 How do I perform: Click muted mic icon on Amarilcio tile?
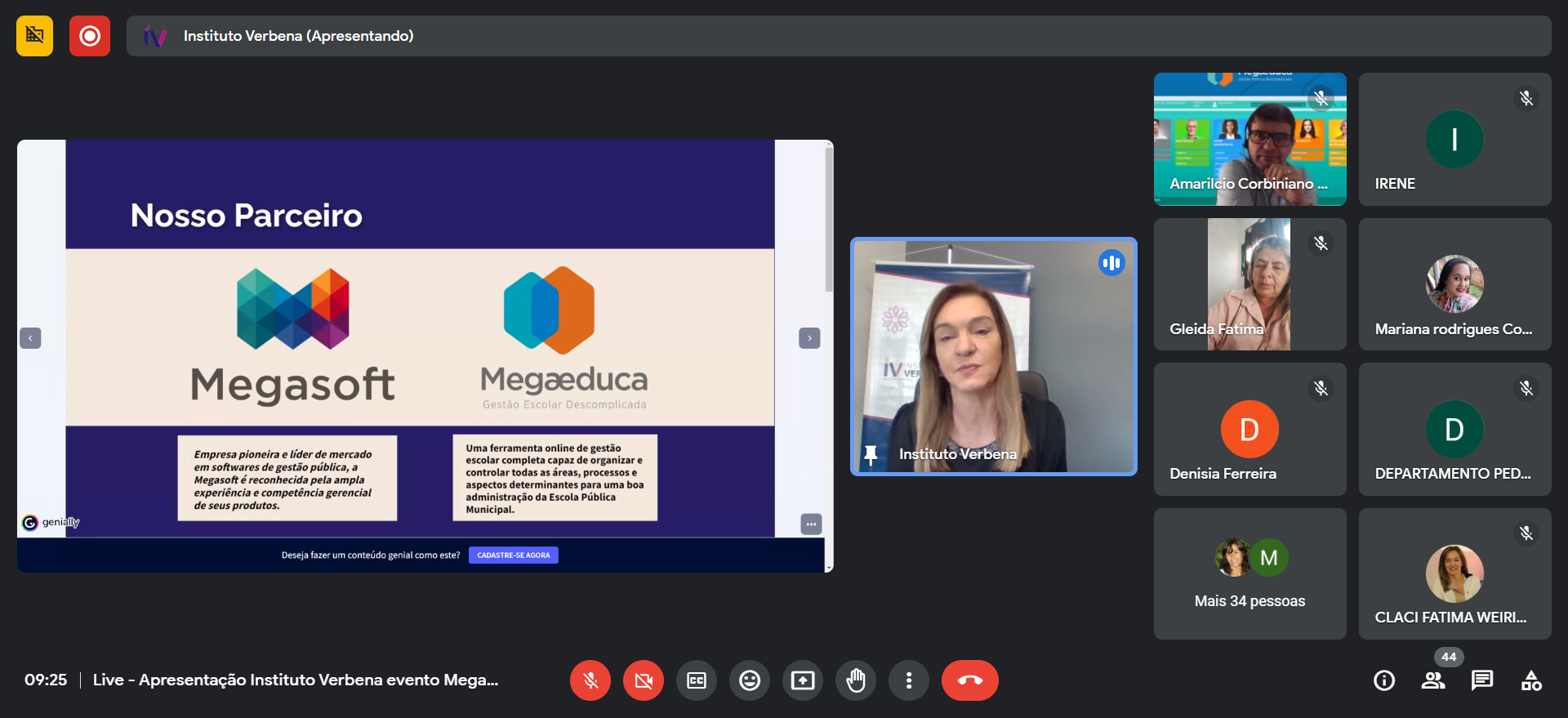[x=1321, y=99]
